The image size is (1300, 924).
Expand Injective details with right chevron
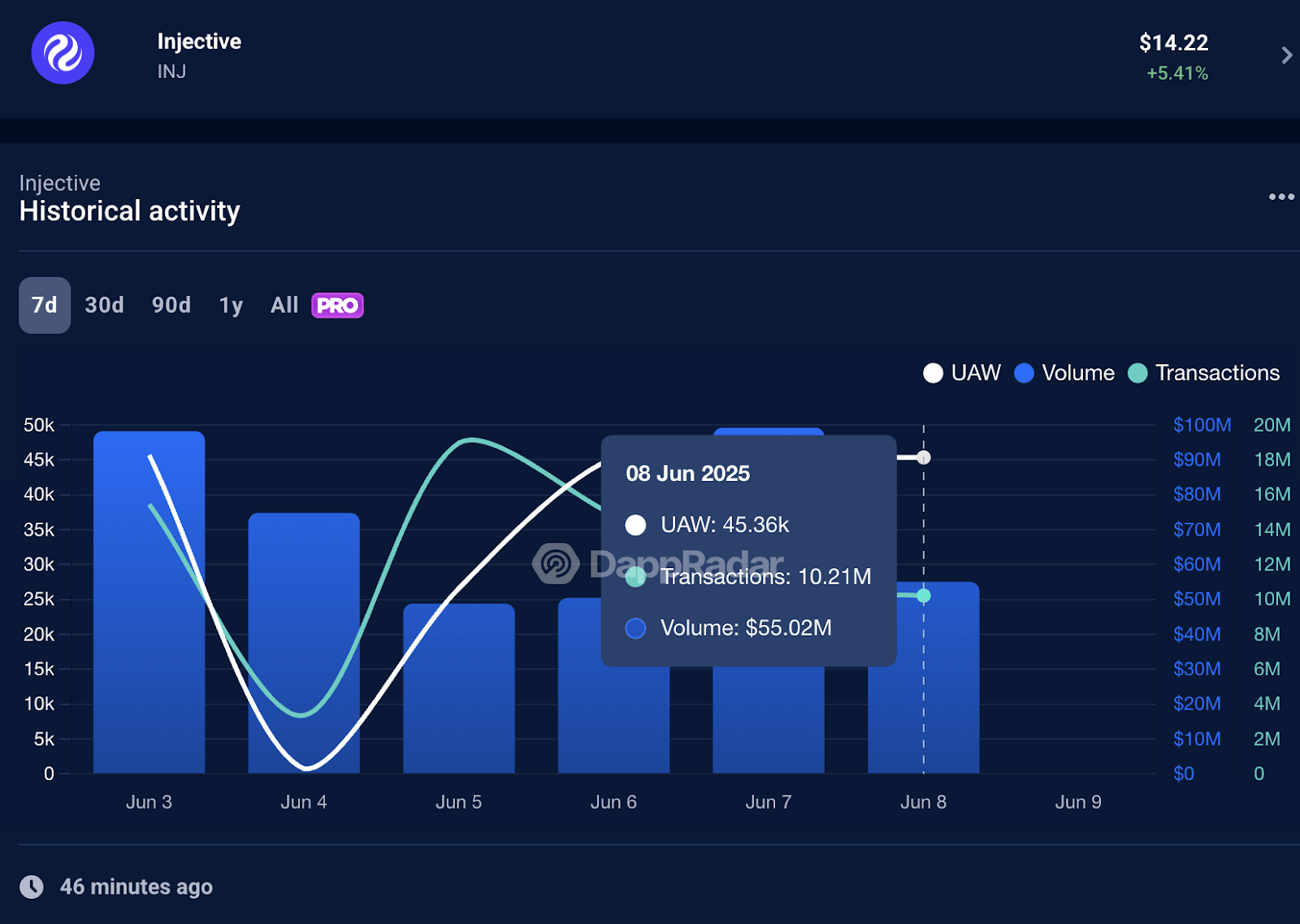(x=1286, y=55)
